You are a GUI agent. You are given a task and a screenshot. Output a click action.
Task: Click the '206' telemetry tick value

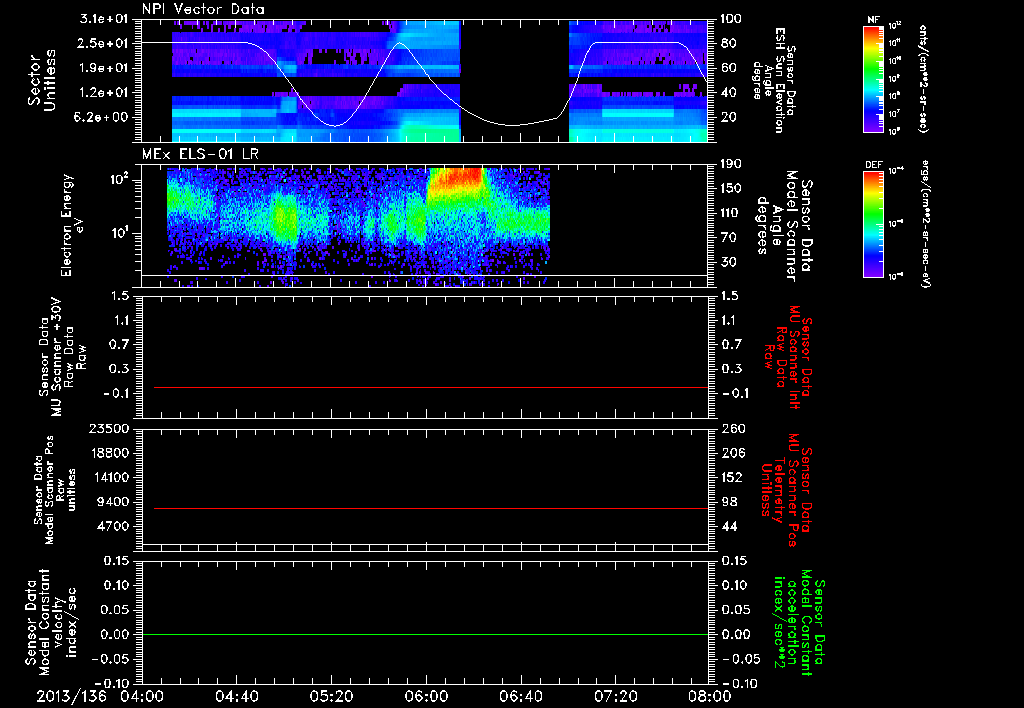pos(731,453)
